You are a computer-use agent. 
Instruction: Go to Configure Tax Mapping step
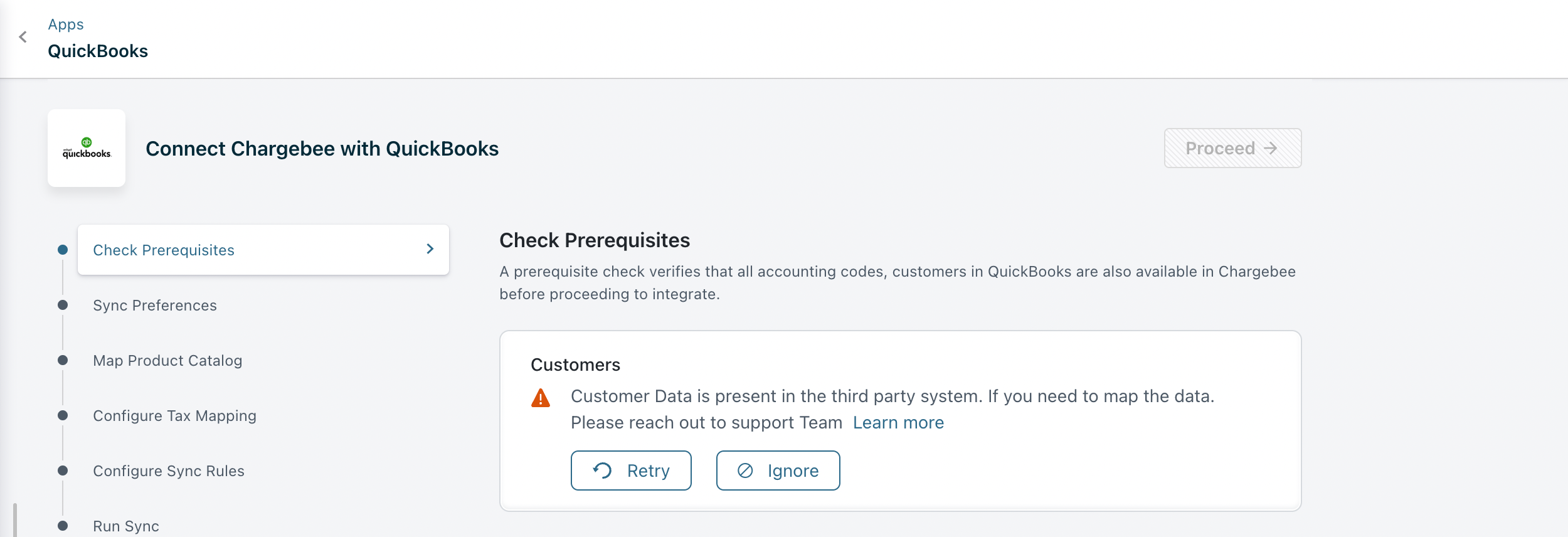click(x=174, y=416)
